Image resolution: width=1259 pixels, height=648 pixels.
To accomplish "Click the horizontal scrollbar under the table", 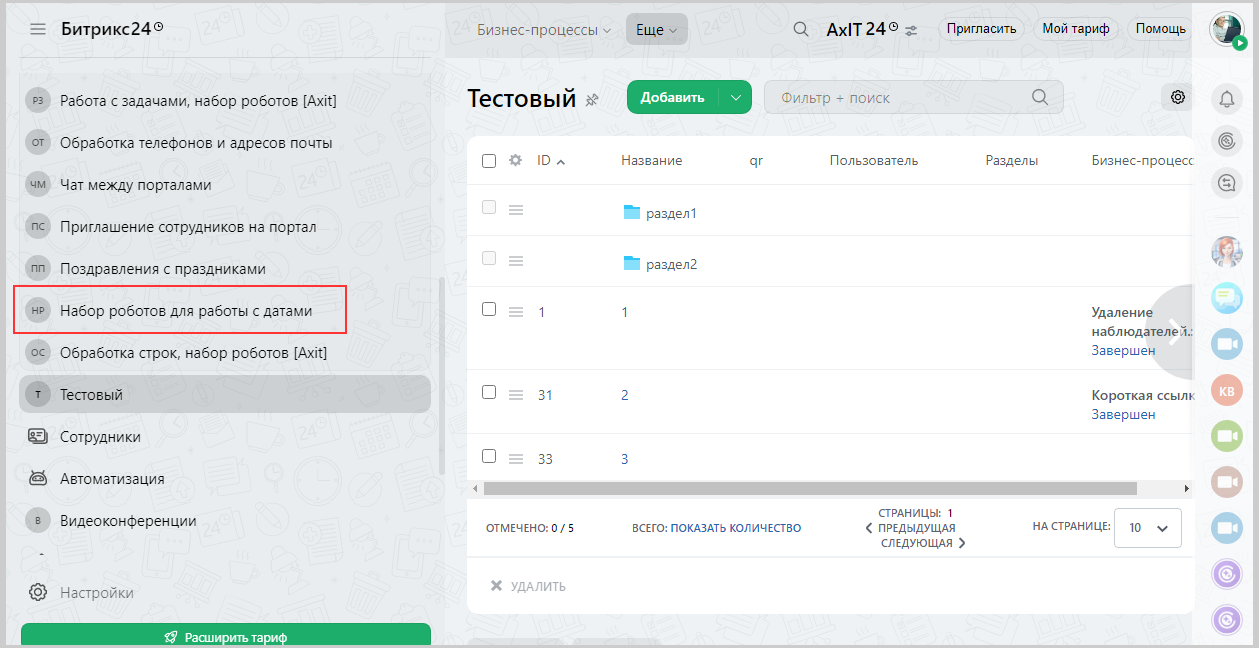I will pyautogui.click(x=810, y=488).
